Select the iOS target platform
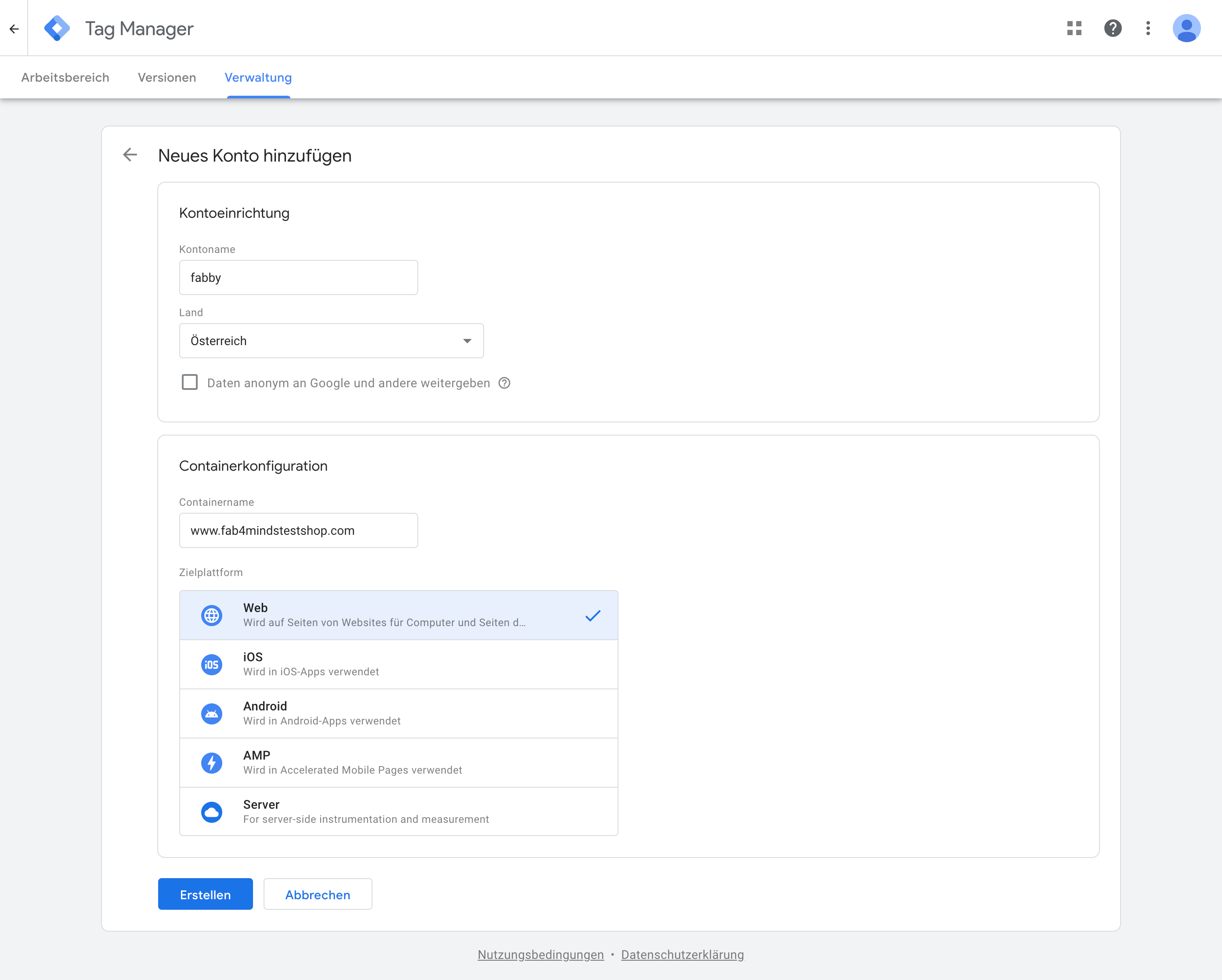Image resolution: width=1222 pixels, height=980 pixels. [398, 664]
